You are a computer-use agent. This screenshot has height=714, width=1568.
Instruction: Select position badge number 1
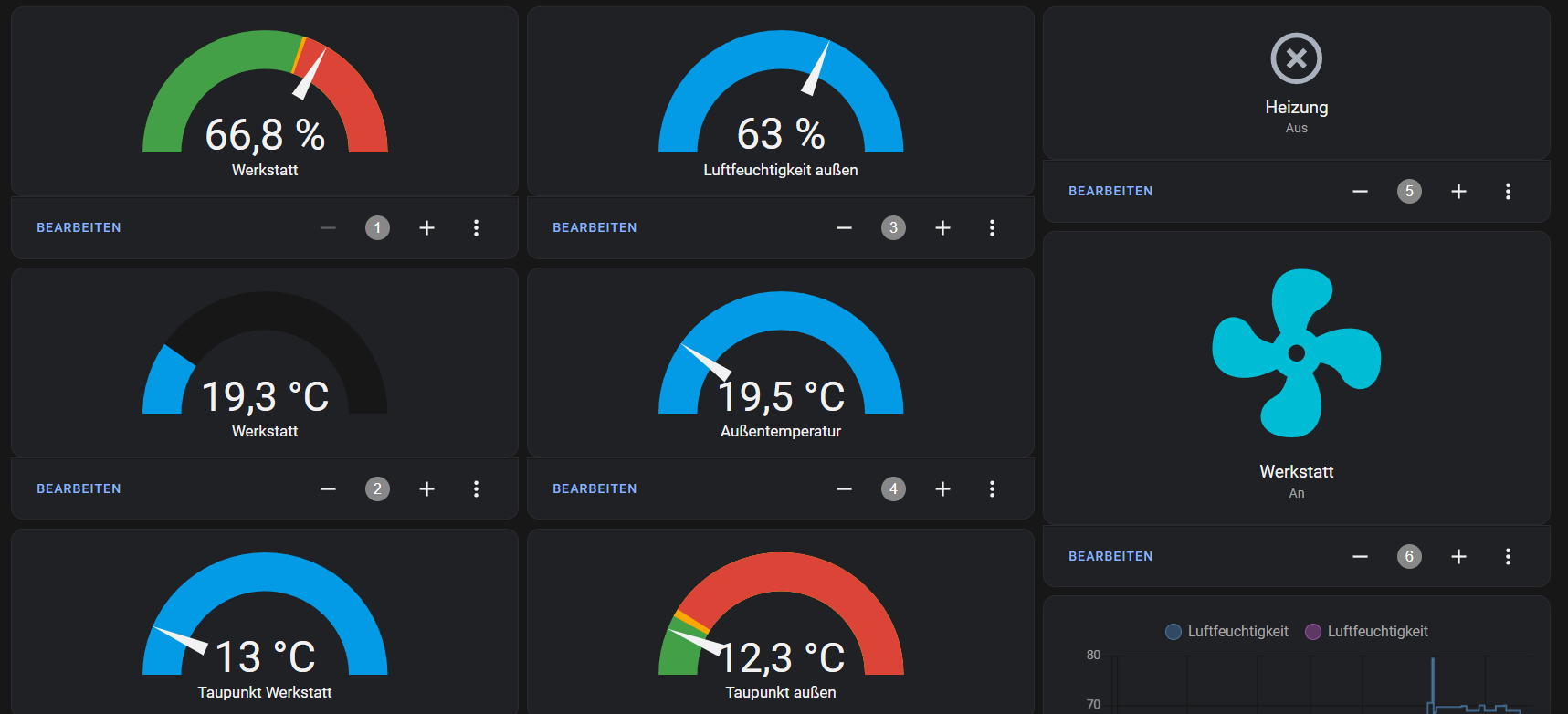click(377, 227)
